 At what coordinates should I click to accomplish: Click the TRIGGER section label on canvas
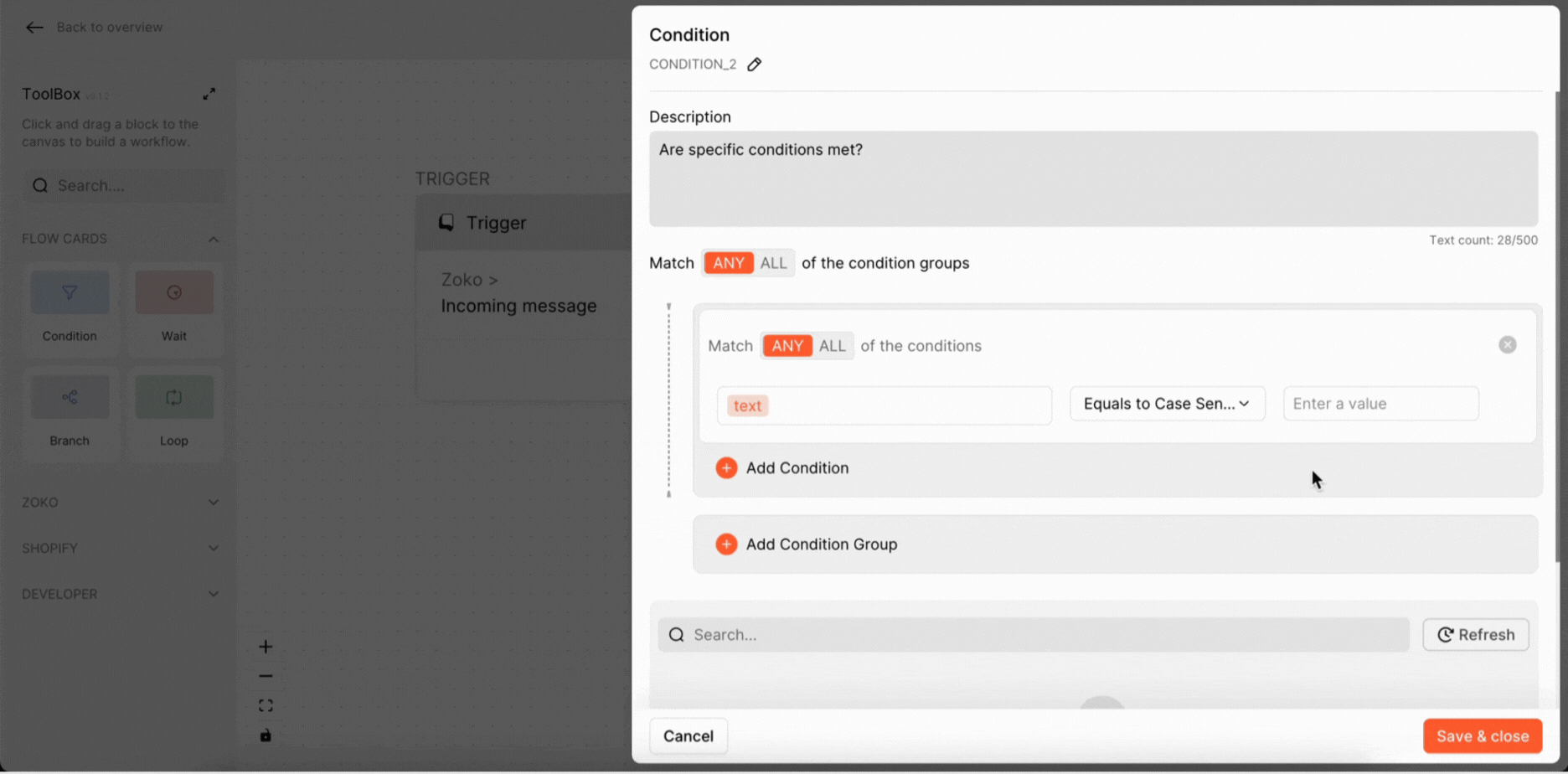[x=452, y=179]
